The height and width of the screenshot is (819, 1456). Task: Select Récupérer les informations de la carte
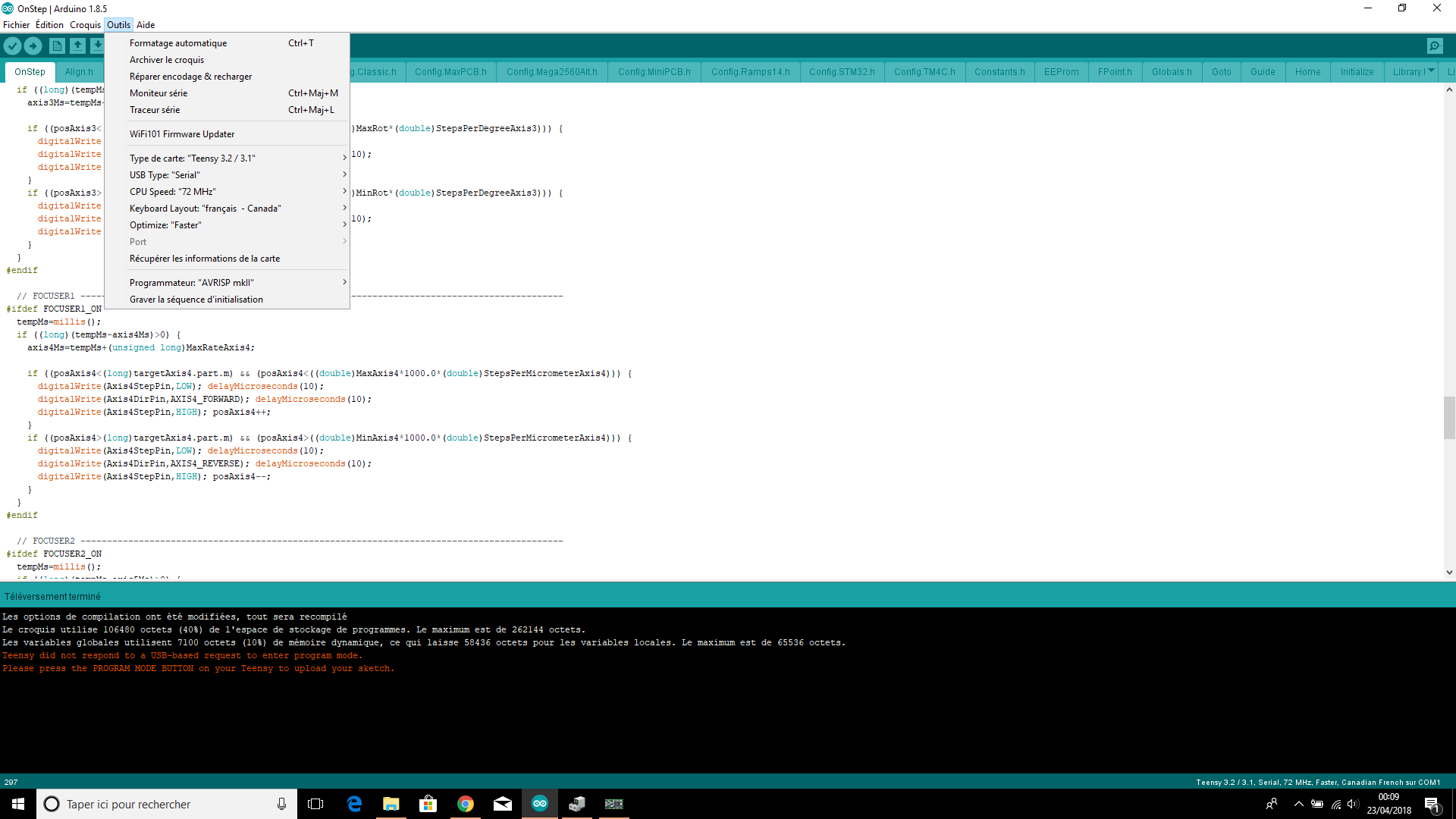click(227, 259)
